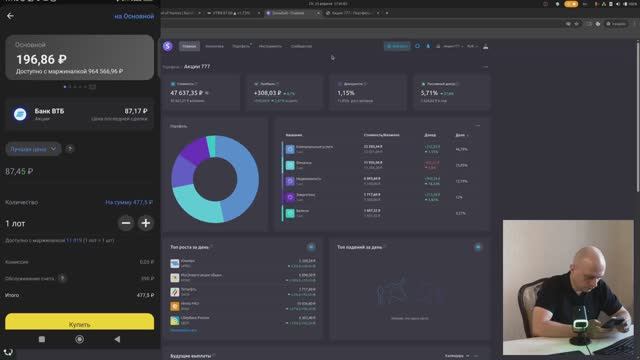Tap the question mark beside Лучшая цена

70,149
